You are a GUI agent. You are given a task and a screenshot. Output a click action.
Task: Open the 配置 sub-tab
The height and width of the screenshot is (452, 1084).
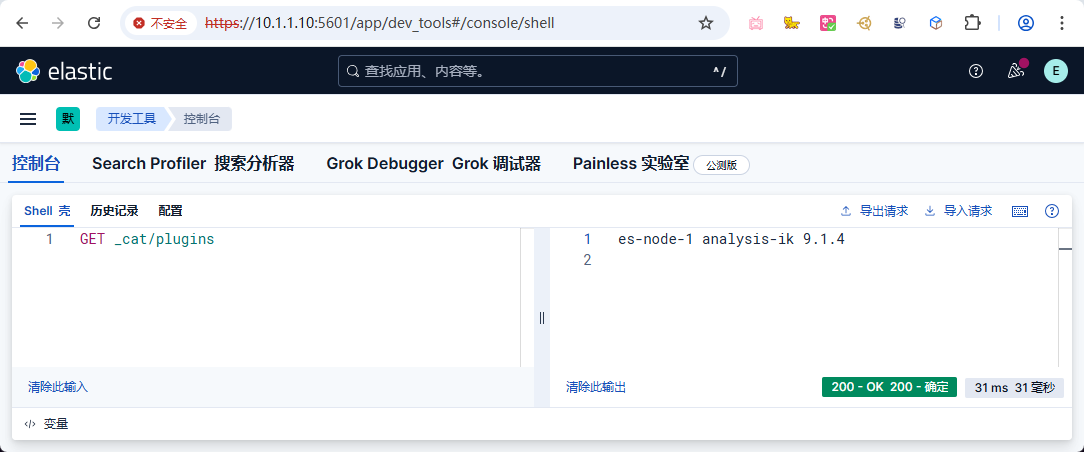click(x=170, y=211)
